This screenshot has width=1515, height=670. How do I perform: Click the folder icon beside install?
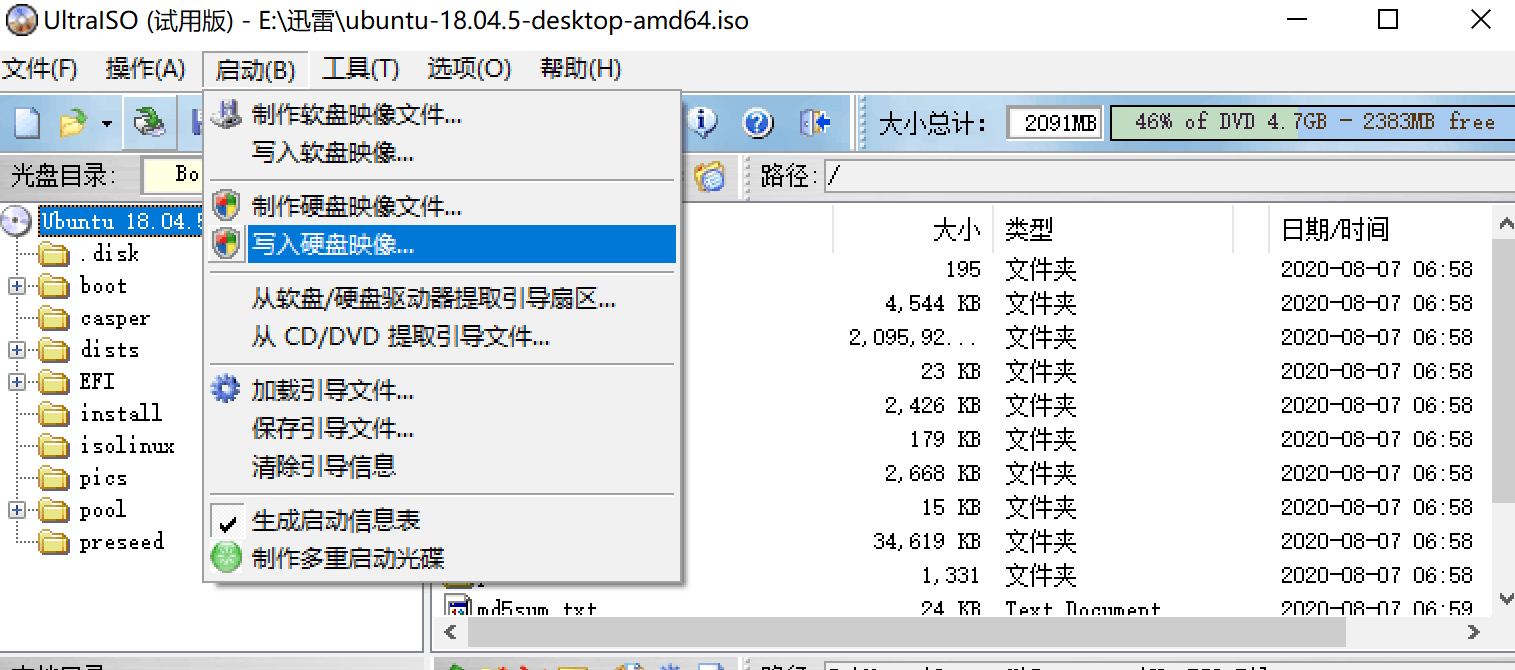[53, 414]
